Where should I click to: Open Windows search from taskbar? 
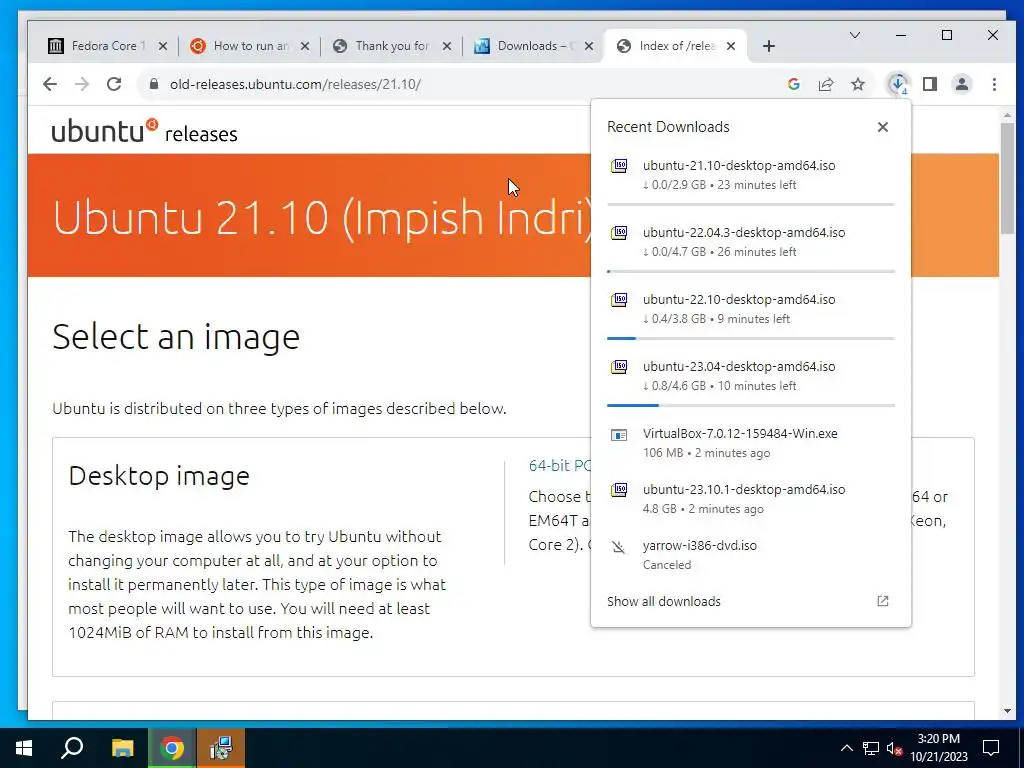(72, 748)
